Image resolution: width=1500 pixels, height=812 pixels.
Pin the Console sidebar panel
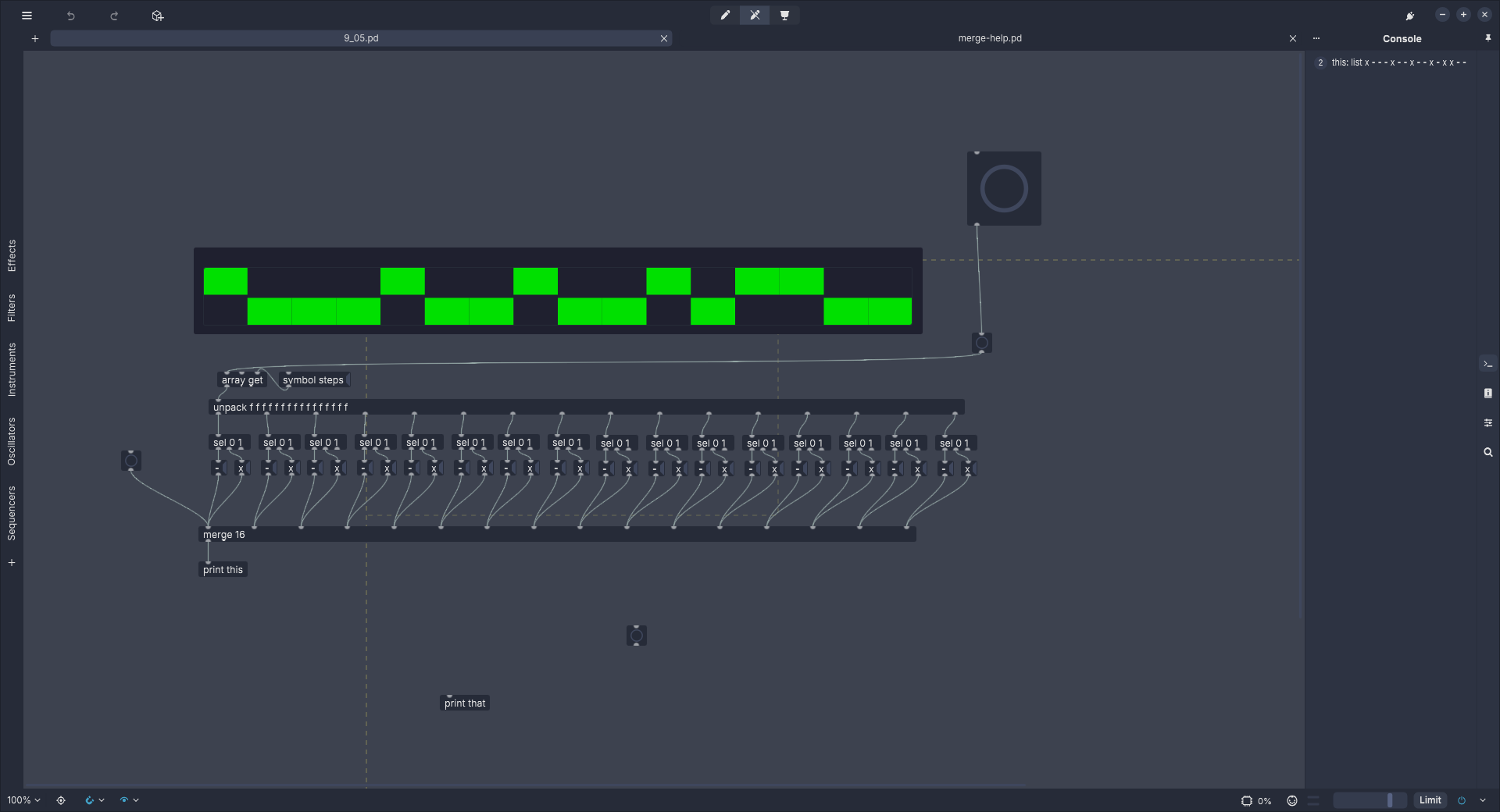pyautogui.click(x=1487, y=38)
